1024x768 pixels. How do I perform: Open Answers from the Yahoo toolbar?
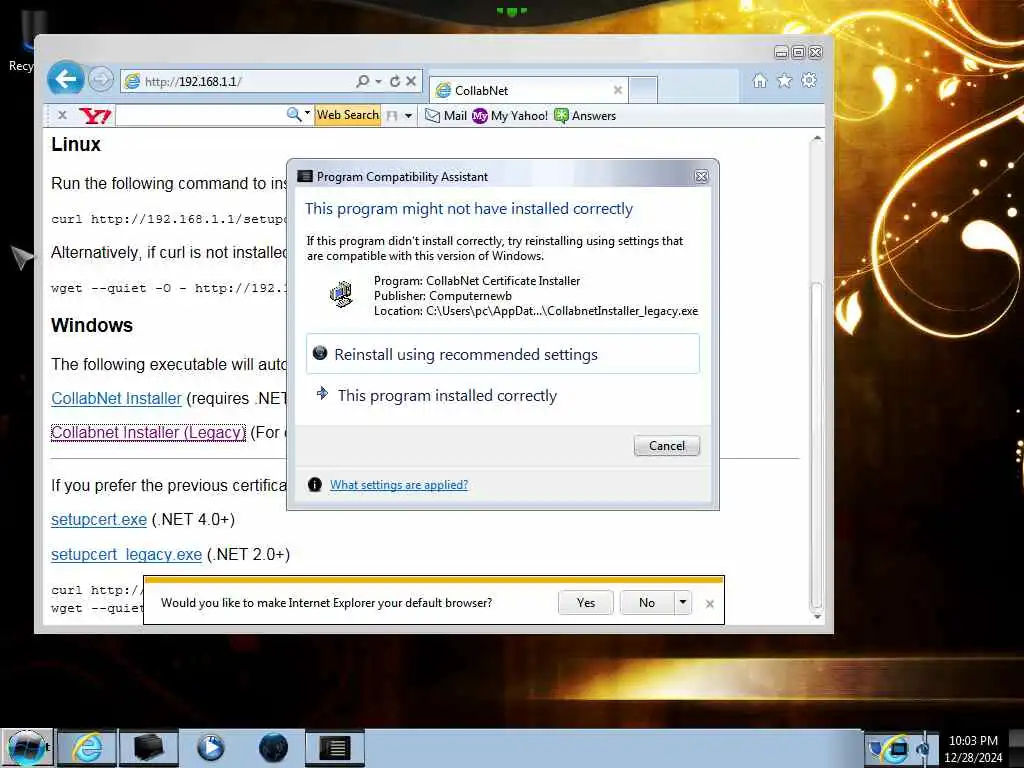click(585, 116)
